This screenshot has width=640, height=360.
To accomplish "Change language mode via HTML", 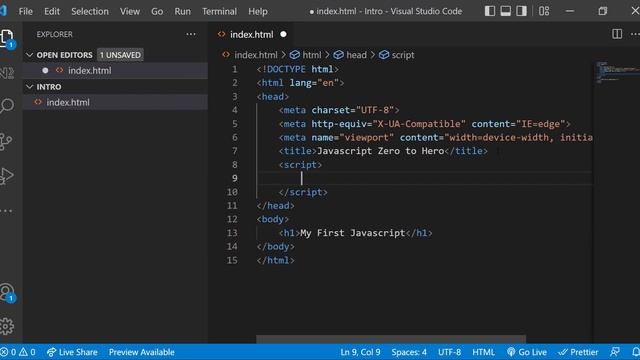I will (483, 352).
